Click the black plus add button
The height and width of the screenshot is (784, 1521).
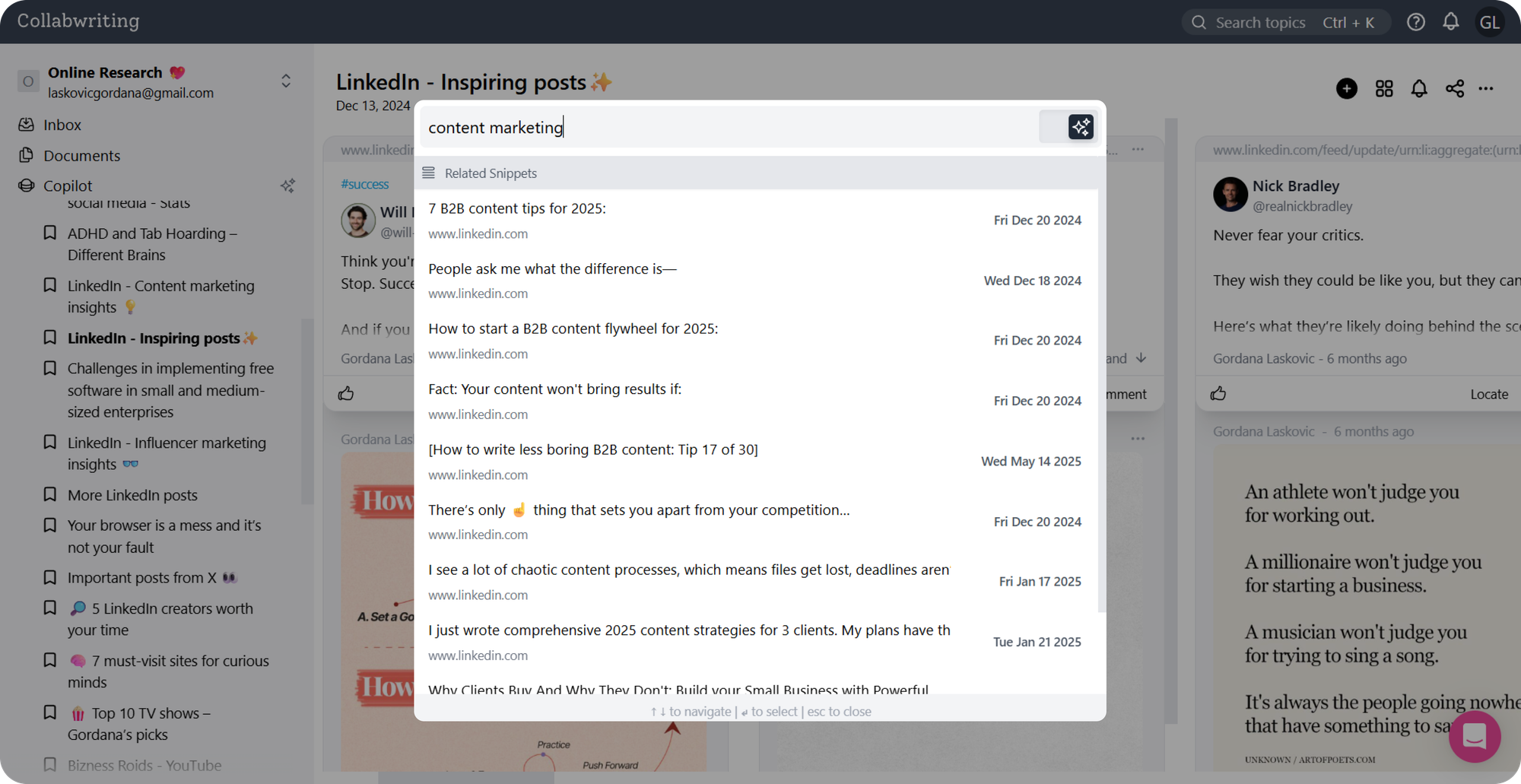tap(1346, 89)
